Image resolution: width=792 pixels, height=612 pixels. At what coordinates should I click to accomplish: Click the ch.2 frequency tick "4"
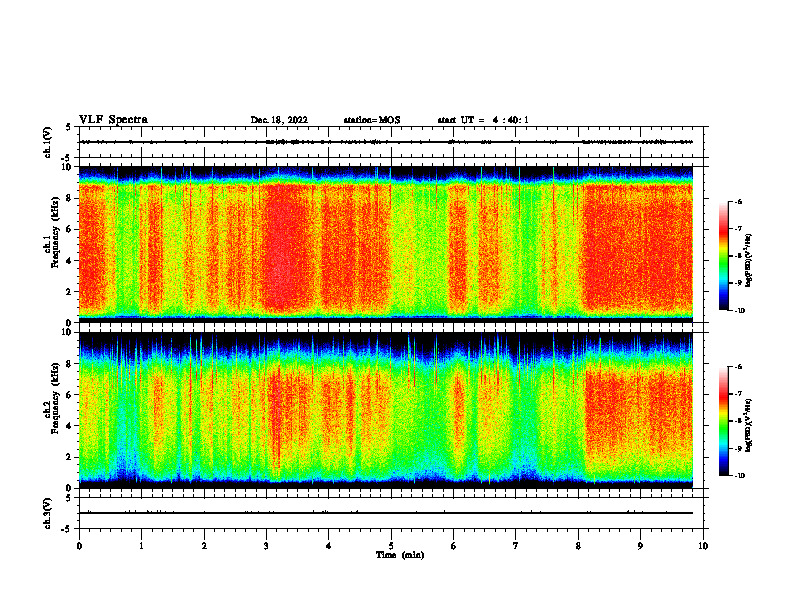coord(69,426)
